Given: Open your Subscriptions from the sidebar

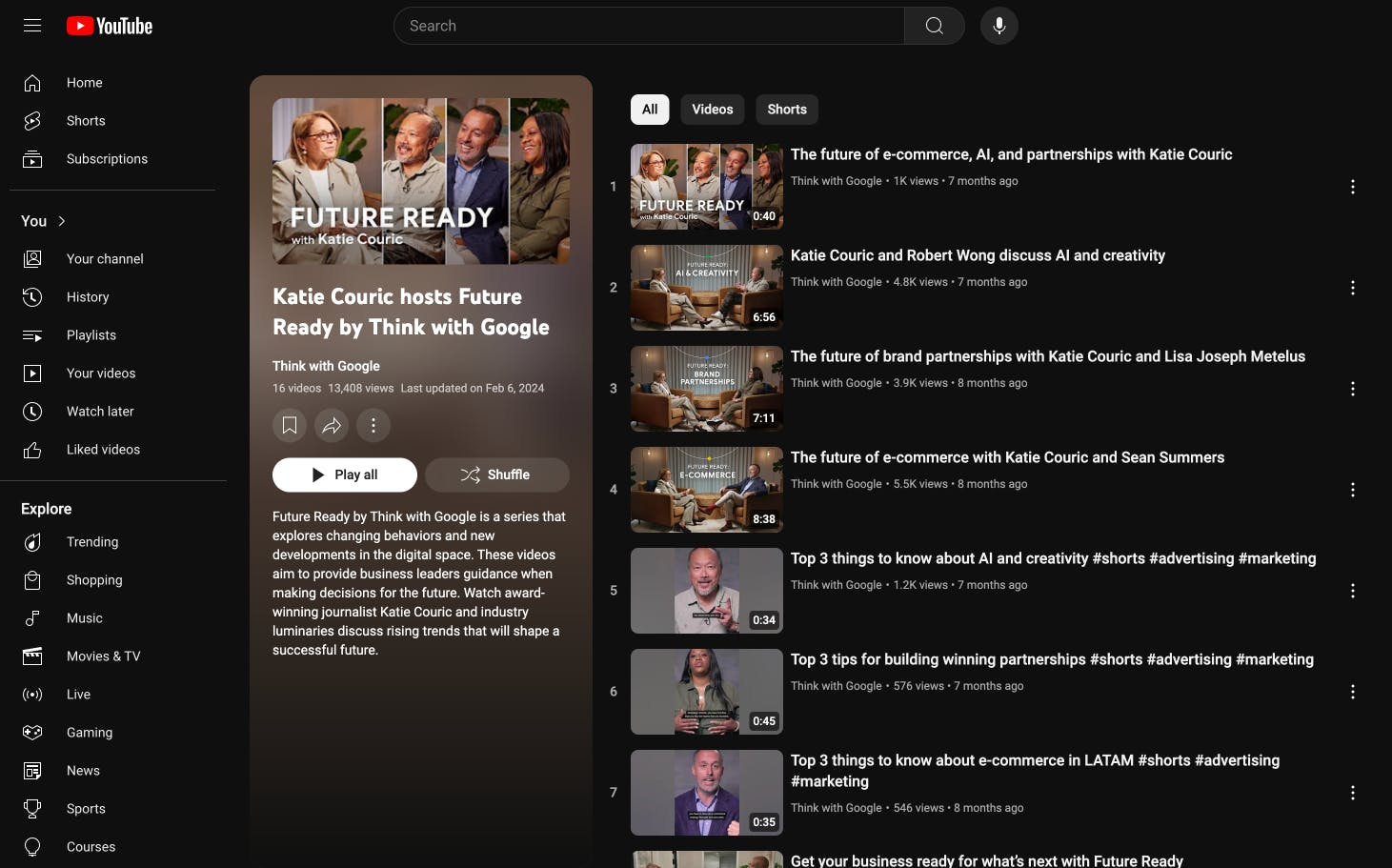Looking at the screenshot, I should coord(107,159).
